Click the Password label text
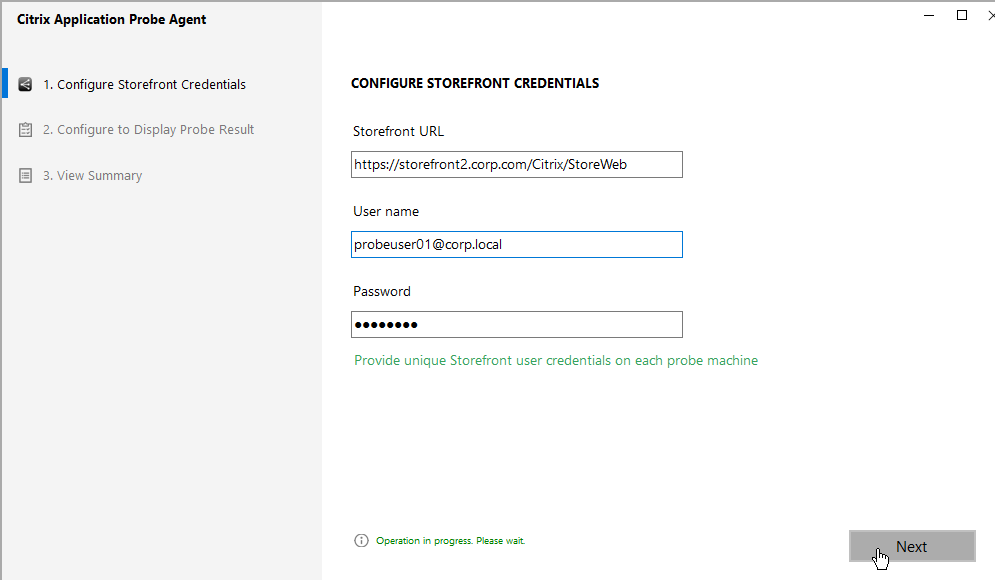The height and width of the screenshot is (580, 995). (382, 291)
